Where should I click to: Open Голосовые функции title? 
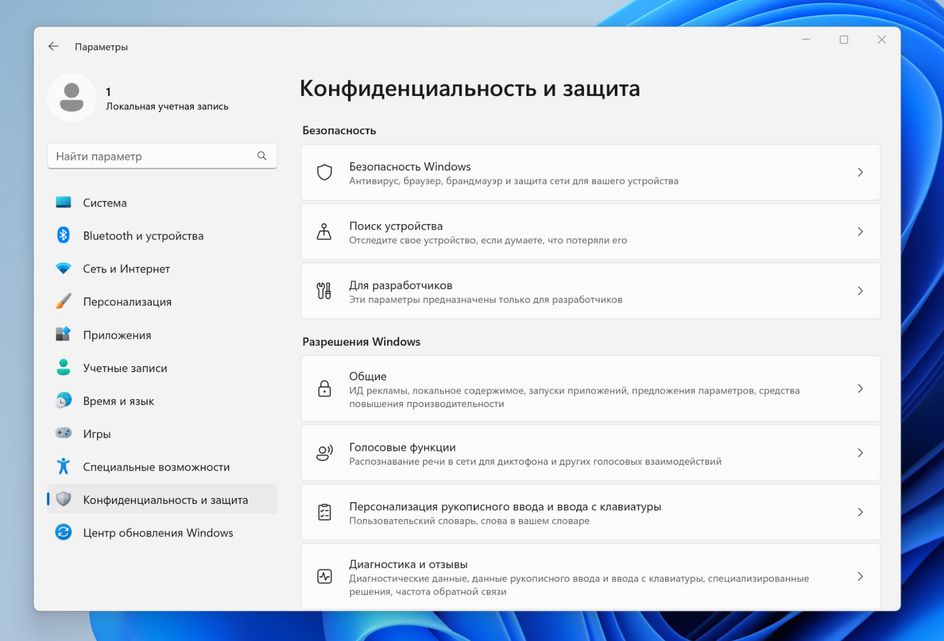(402, 447)
